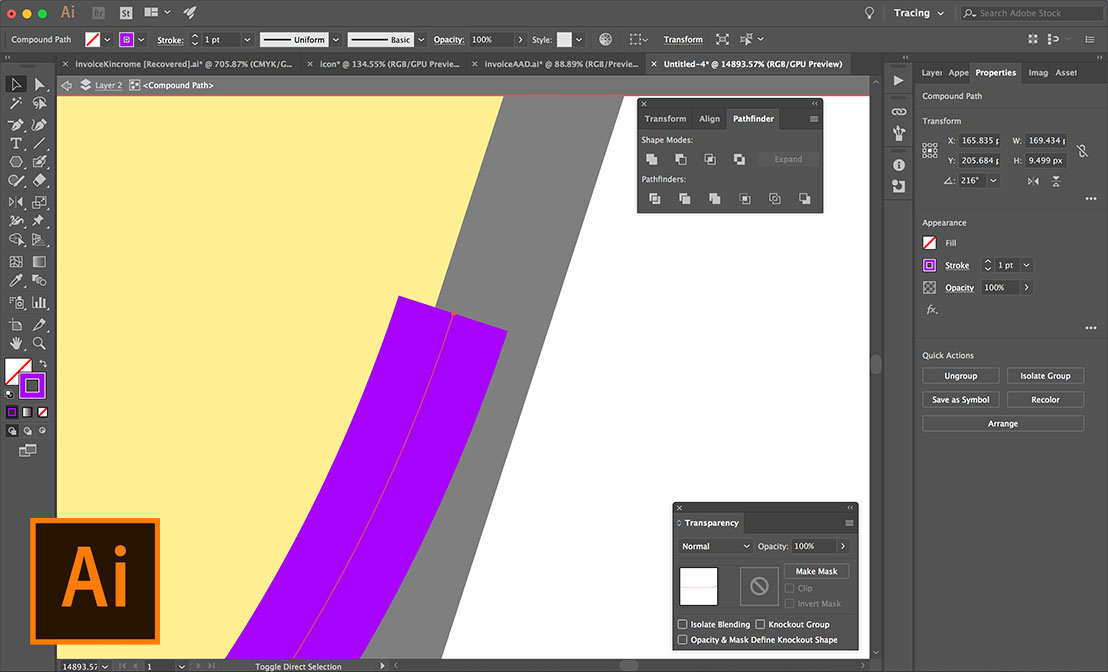Select the Type tool

click(16, 143)
